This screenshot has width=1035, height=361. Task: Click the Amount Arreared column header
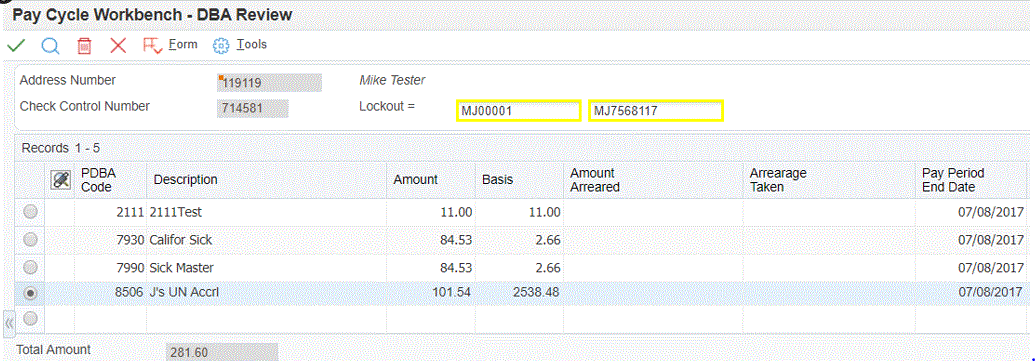[x=653, y=180]
